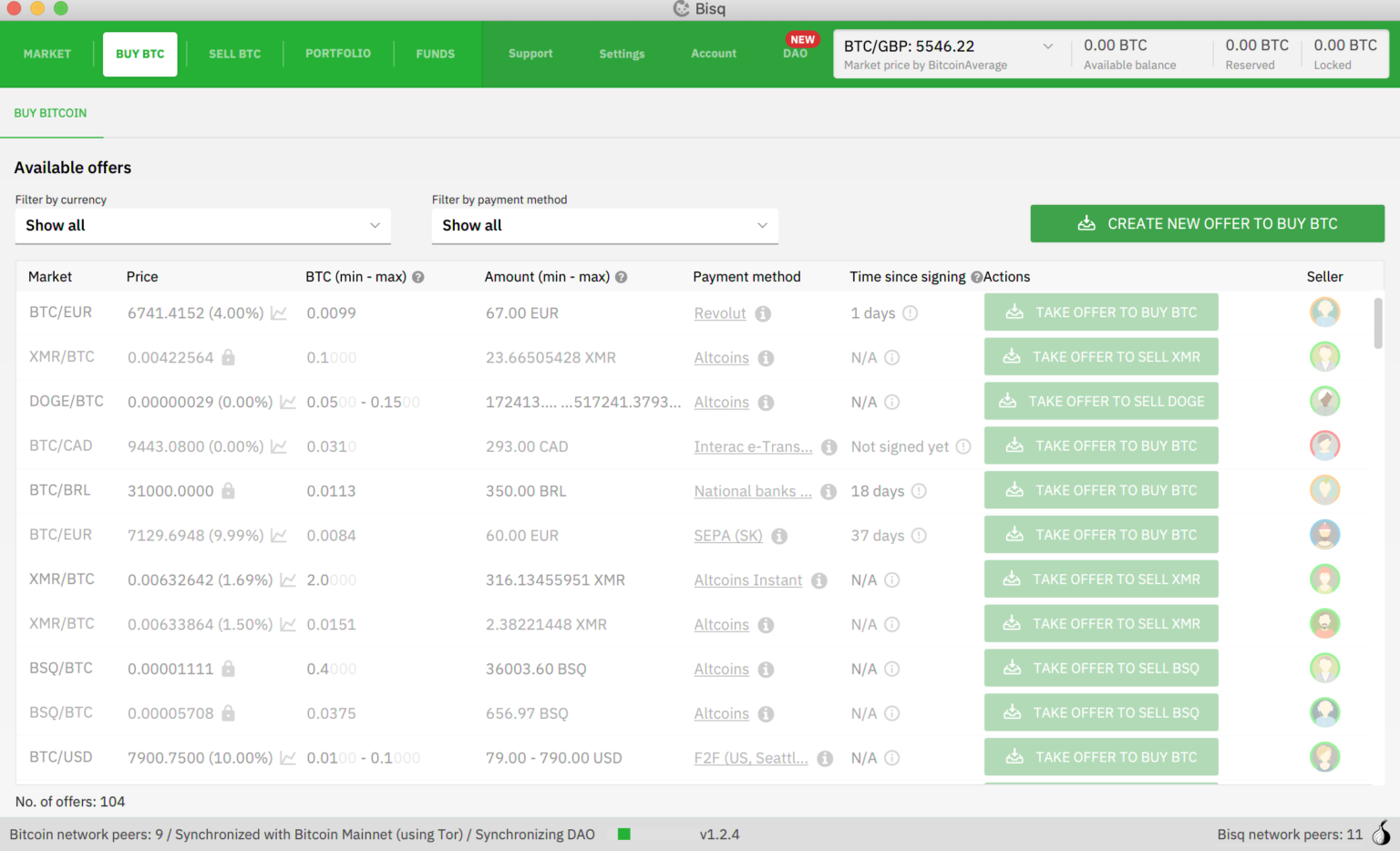Image resolution: width=1400 pixels, height=851 pixels.
Task: Click TAKE OFFER TO SELL DOGE
Action: point(1101,401)
